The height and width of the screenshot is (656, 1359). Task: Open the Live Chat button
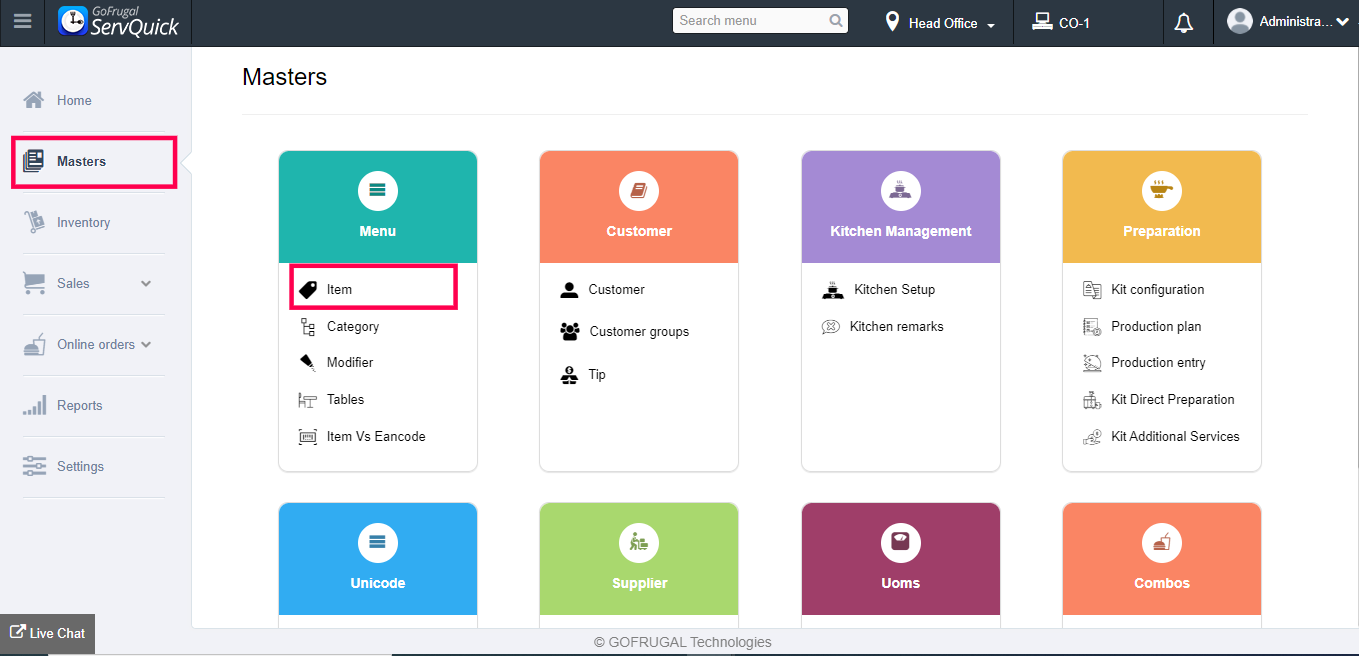point(47,633)
